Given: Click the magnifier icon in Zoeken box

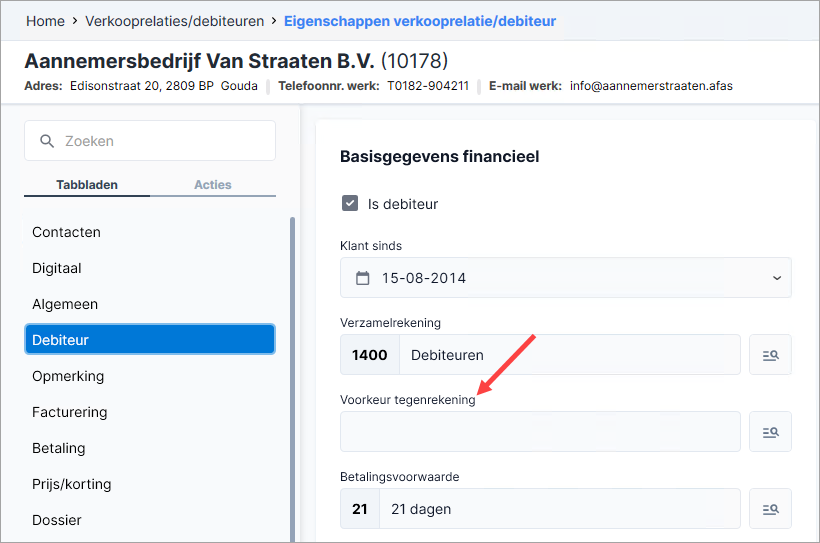Looking at the screenshot, I should pos(47,141).
